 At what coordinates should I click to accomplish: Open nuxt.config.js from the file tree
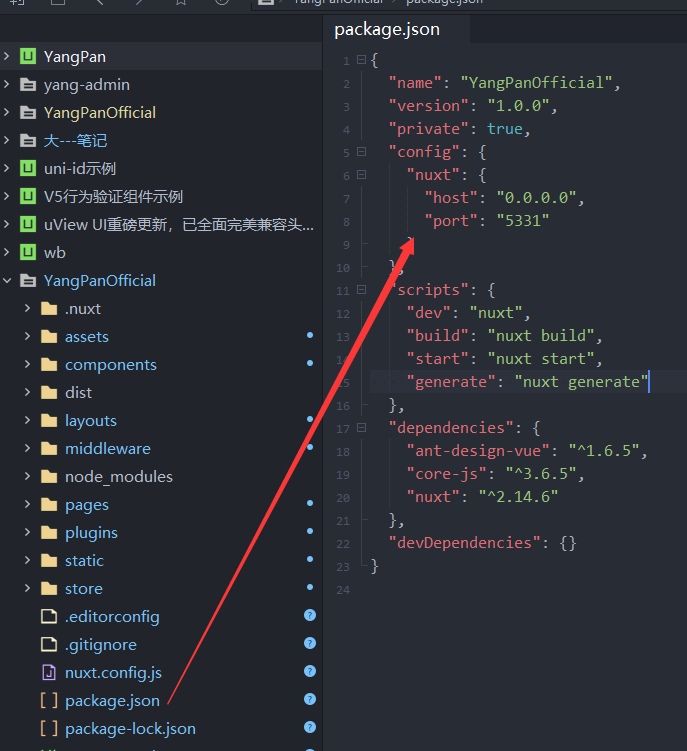pos(113,673)
